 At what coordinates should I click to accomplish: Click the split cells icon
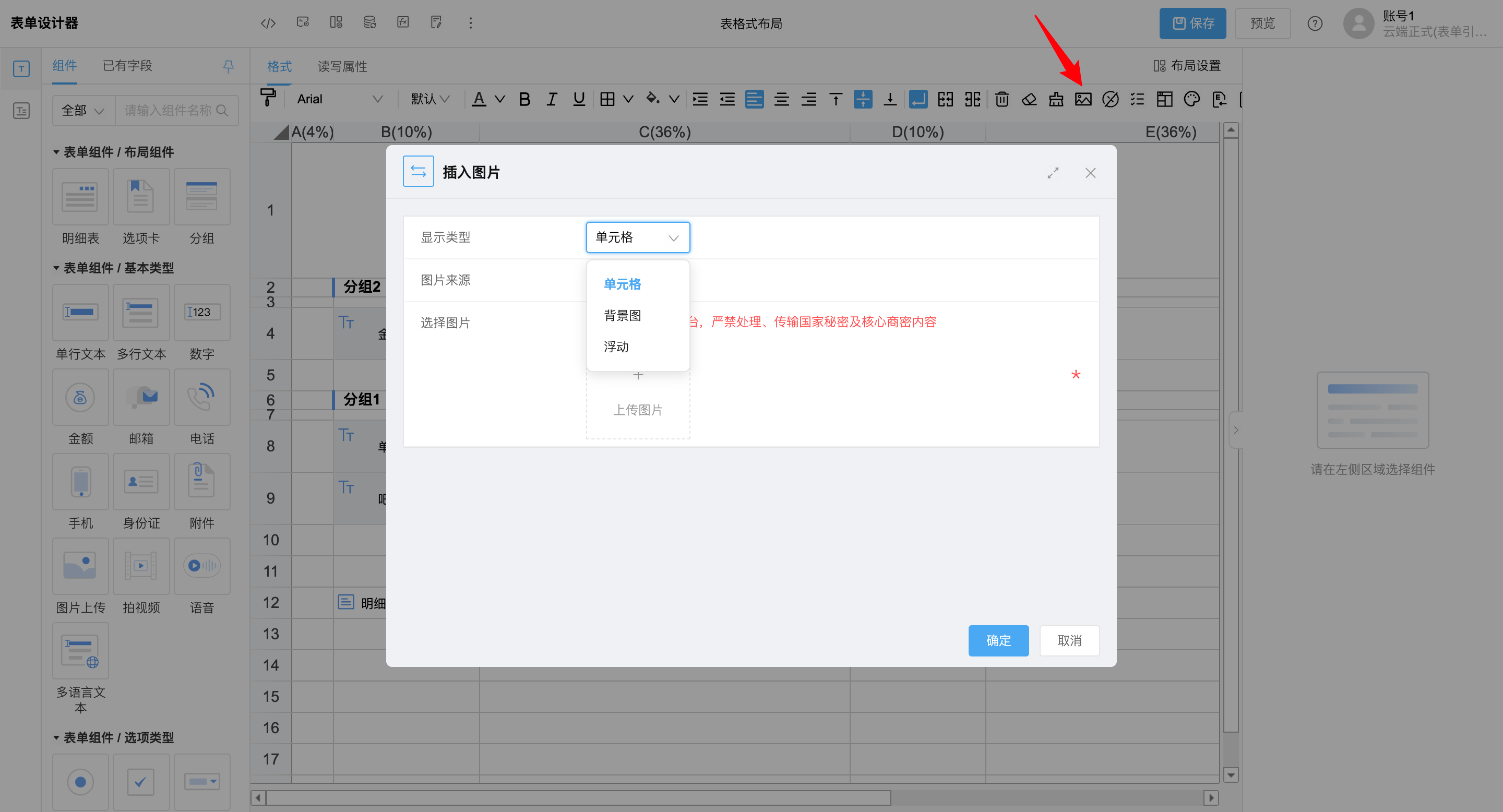(973, 99)
